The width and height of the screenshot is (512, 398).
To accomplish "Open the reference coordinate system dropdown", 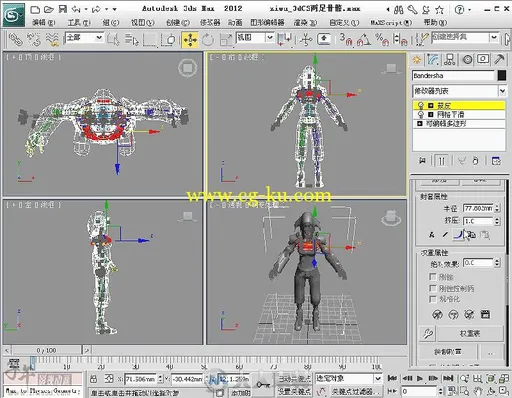I will 270,37.
